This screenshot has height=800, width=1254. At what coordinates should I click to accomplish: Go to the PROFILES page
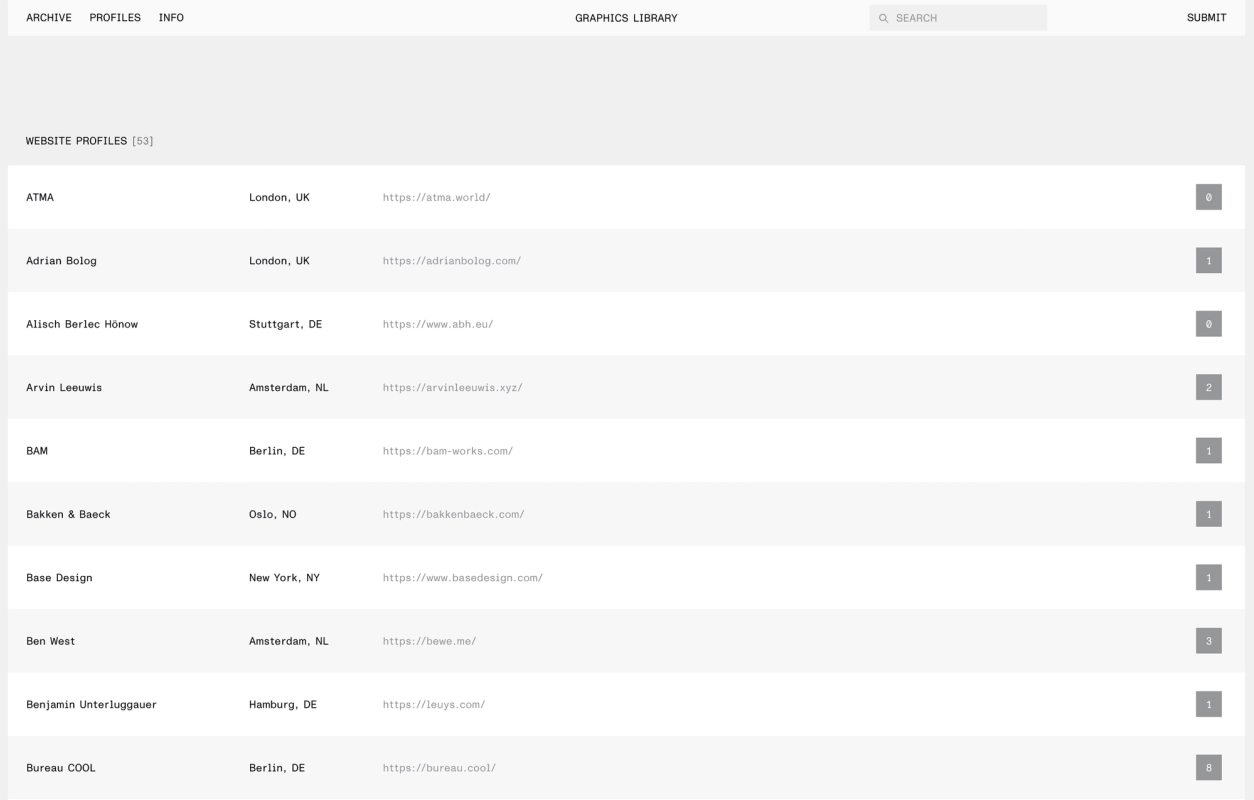pos(115,18)
